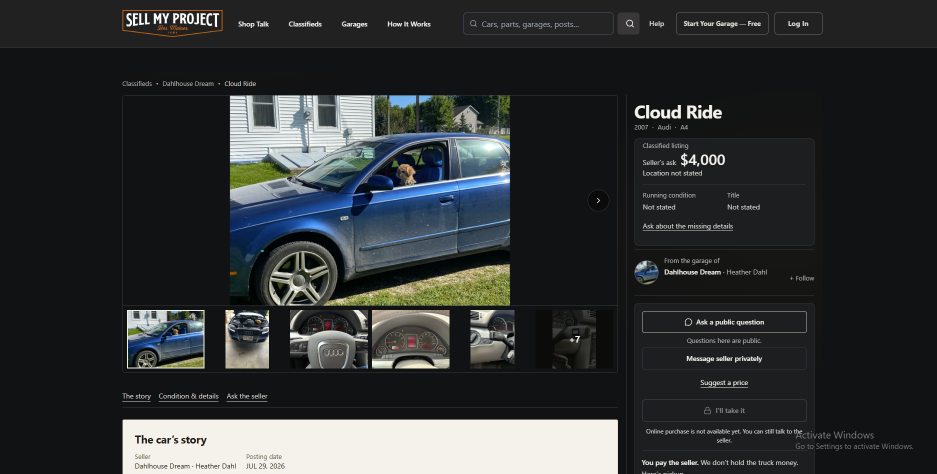Select the open-hood engine thumbnail
The width and height of the screenshot is (937, 474).
click(247, 339)
